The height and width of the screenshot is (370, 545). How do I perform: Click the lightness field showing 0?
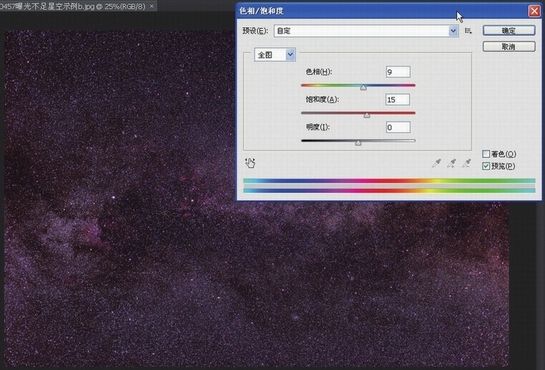pos(398,127)
